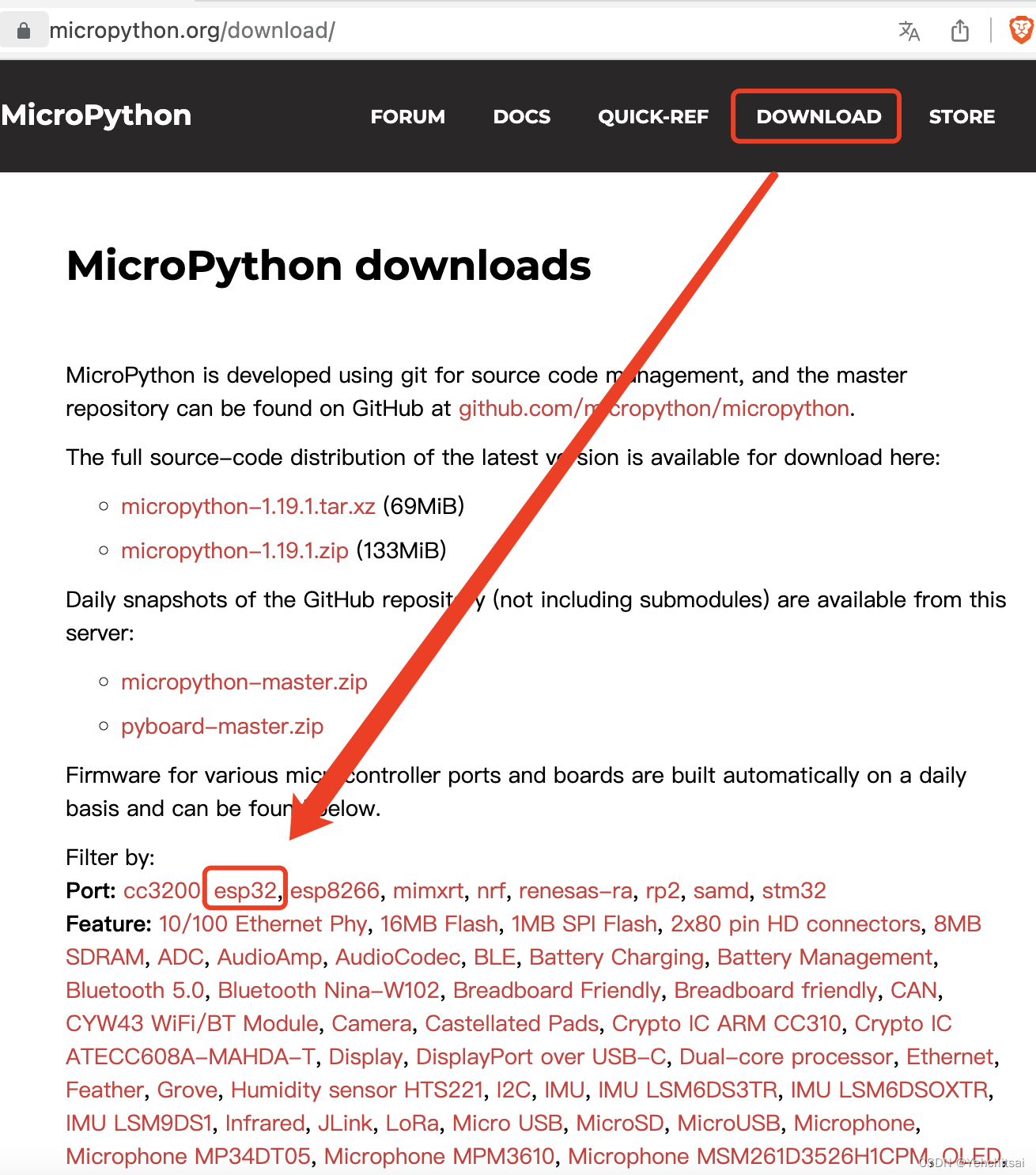Screen dimensions: 1036x1175
Task: Filter by I2C feature
Action: [x=514, y=1090]
